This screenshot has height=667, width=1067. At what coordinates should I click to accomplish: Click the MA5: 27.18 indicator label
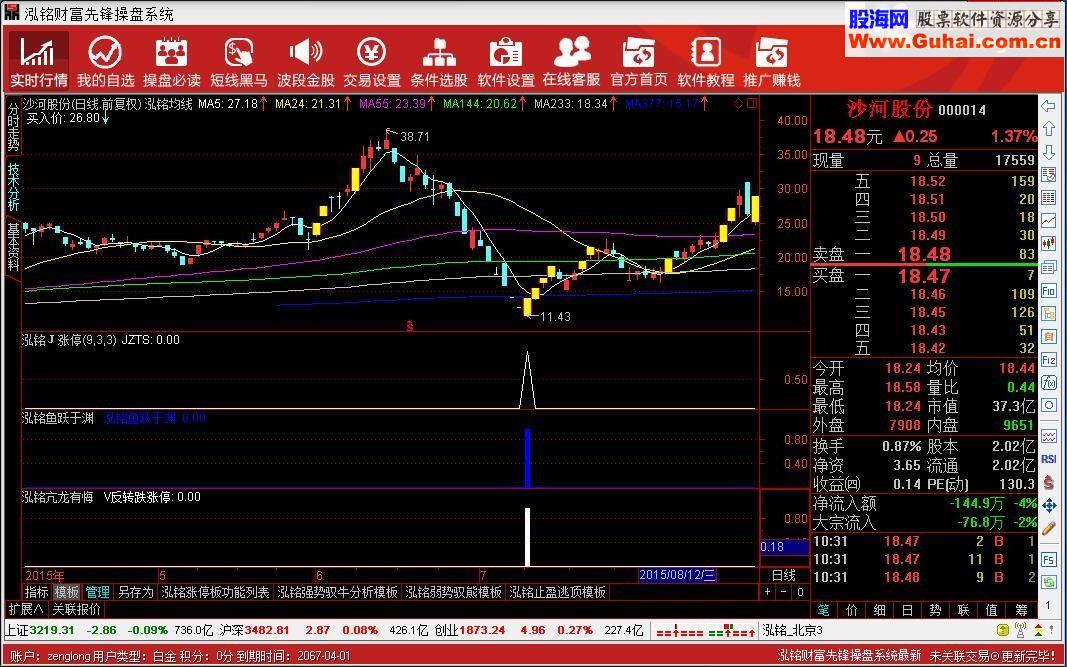pos(227,104)
